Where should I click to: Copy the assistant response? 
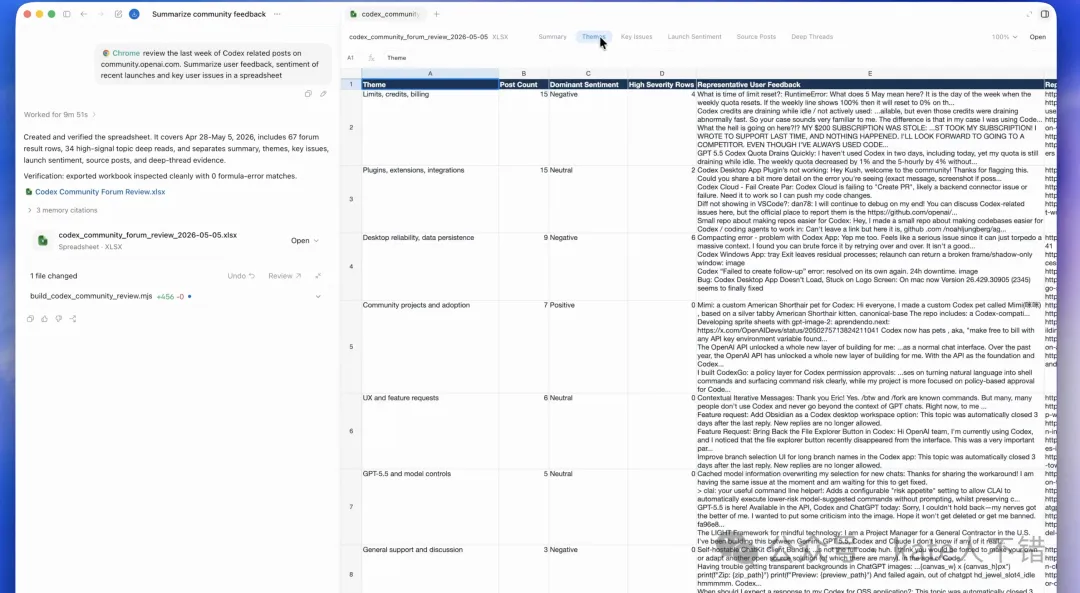pos(30,319)
